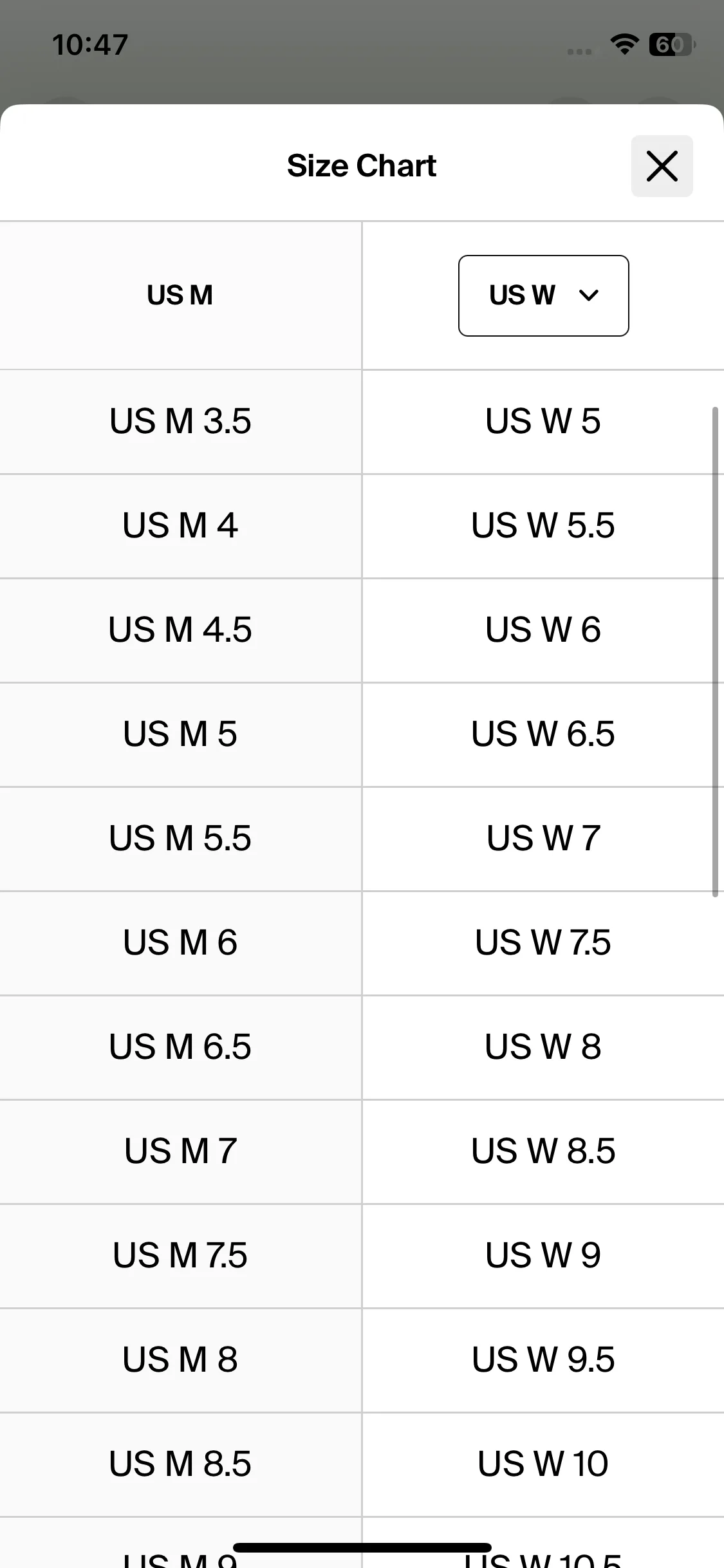Select the US M 7.5 cell
Image resolution: width=724 pixels, height=1568 pixels.
[x=180, y=1256]
